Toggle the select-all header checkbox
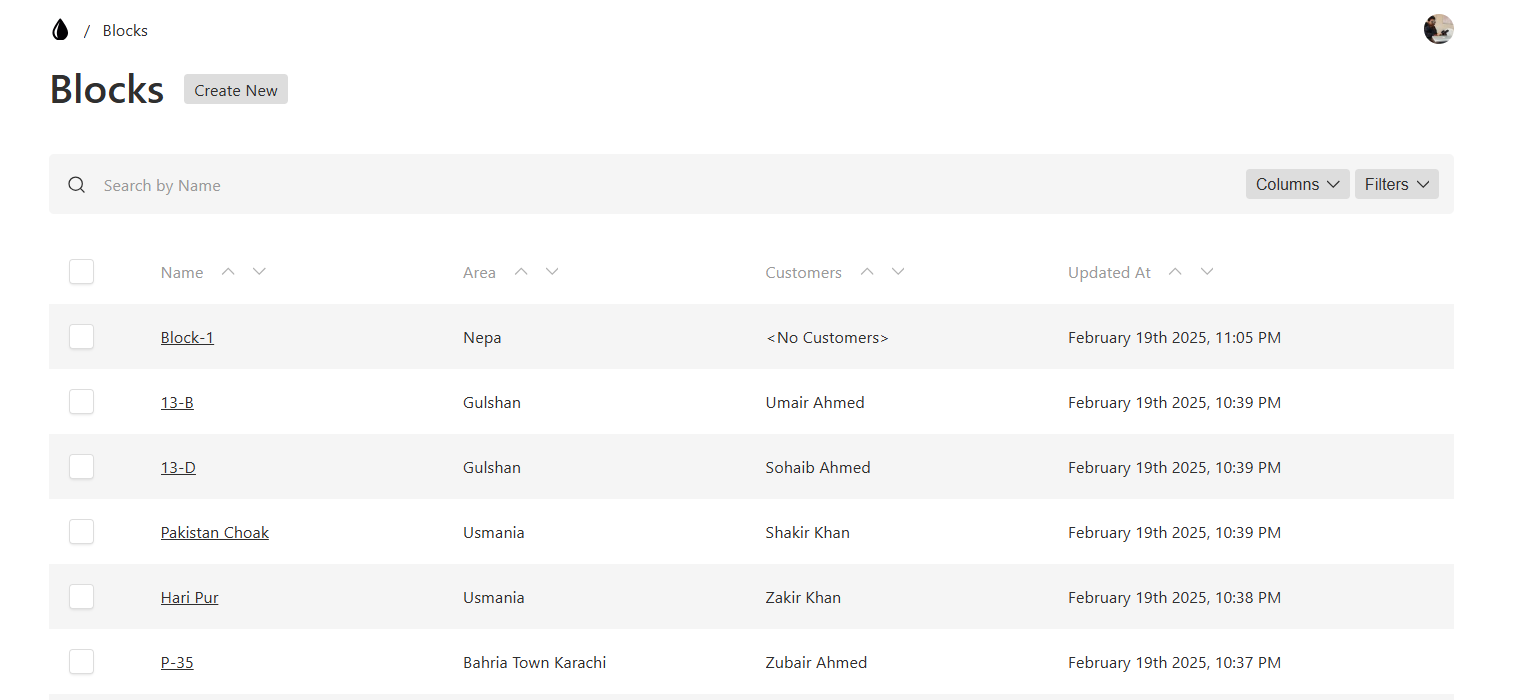Viewport: 1520px width, 700px height. 81,271
